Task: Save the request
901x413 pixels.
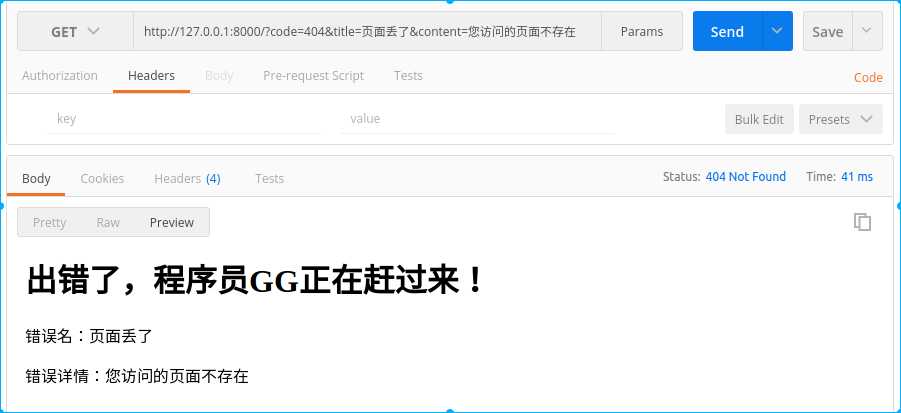Action: (827, 32)
